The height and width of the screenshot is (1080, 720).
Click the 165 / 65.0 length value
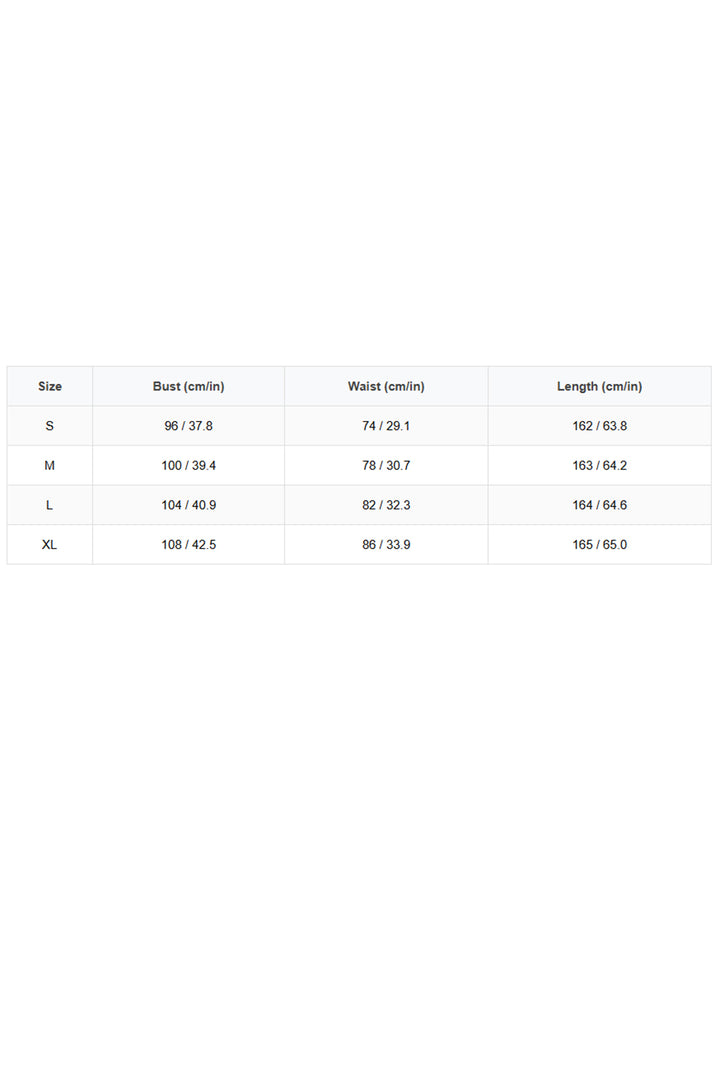coord(599,545)
